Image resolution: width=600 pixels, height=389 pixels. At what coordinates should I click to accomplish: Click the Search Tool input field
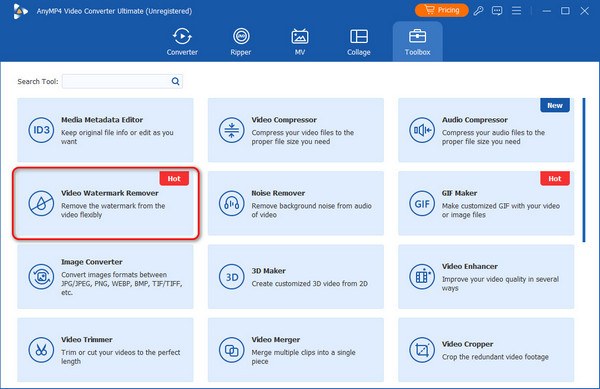pyautogui.click(x=122, y=81)
